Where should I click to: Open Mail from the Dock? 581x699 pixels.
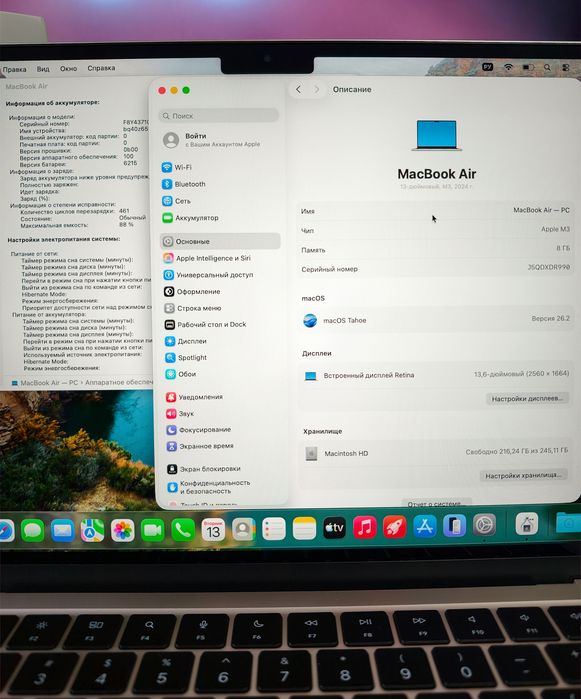click(x=62, y=530)
